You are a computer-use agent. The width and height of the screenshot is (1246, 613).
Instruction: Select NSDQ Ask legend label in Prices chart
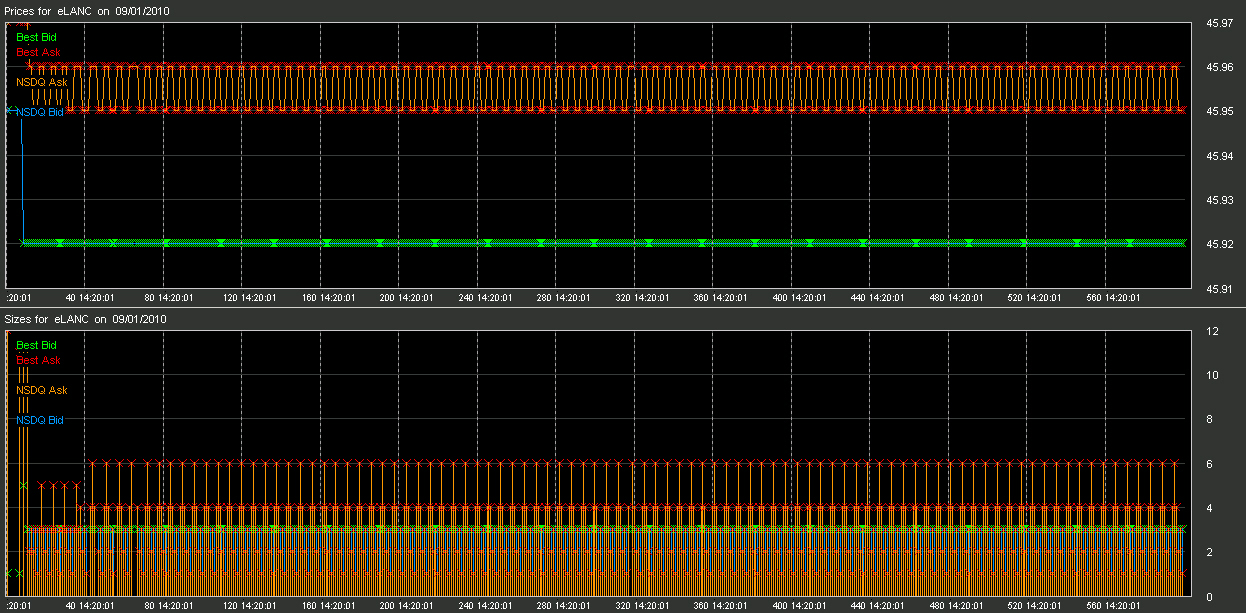tap(41, 82)
